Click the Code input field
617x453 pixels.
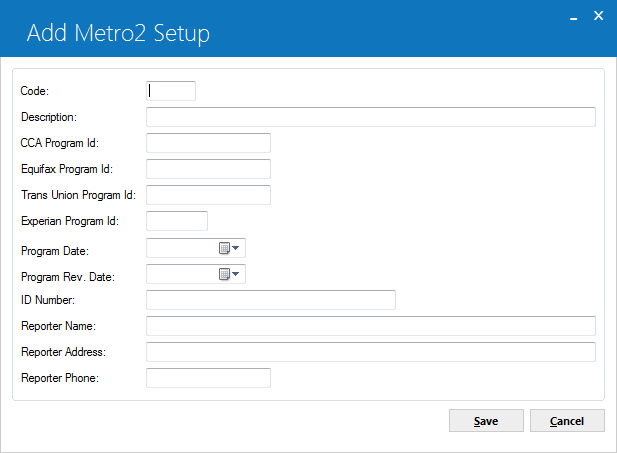[x=171, y=91]
